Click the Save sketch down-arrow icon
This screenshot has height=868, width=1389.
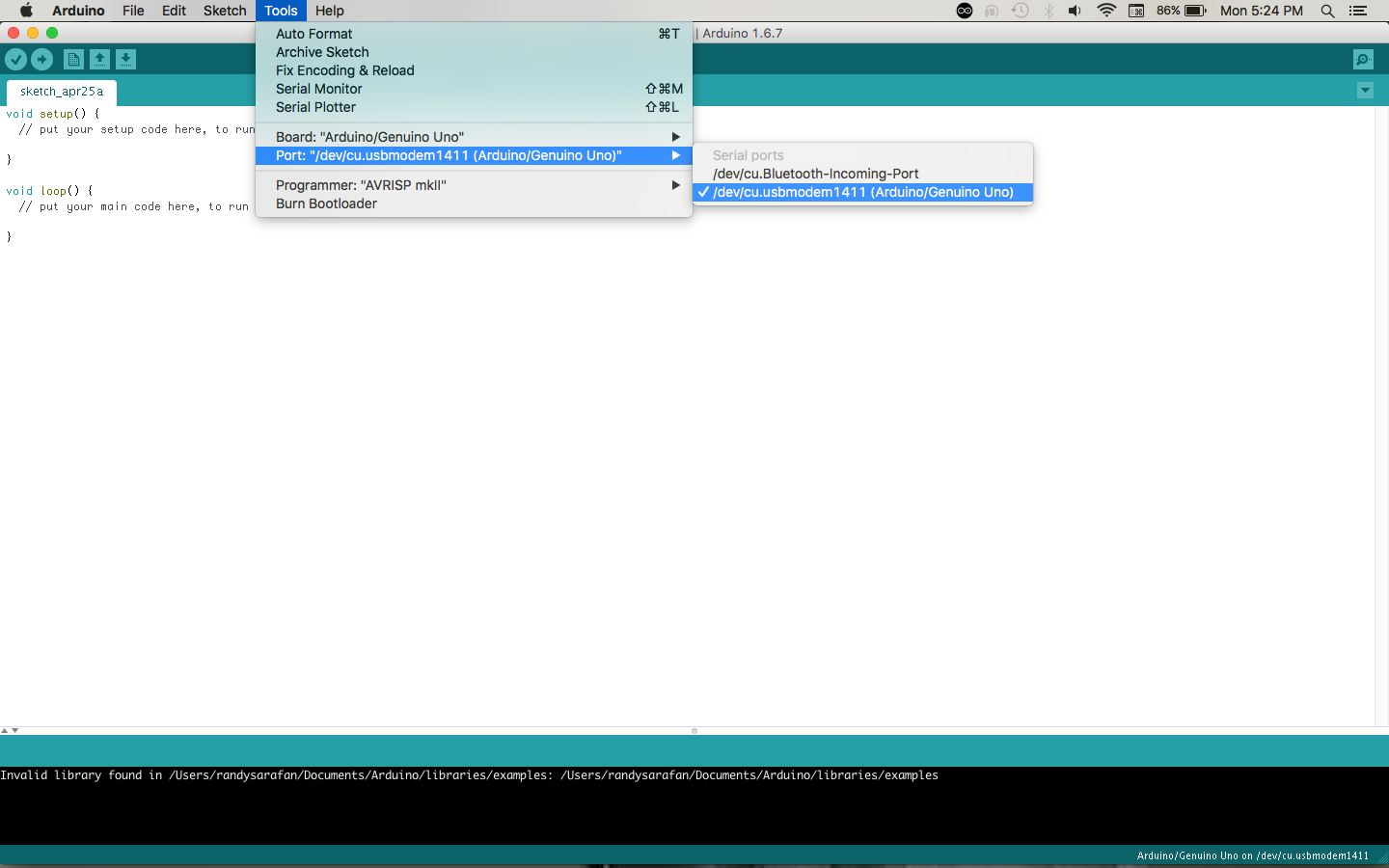125,60
